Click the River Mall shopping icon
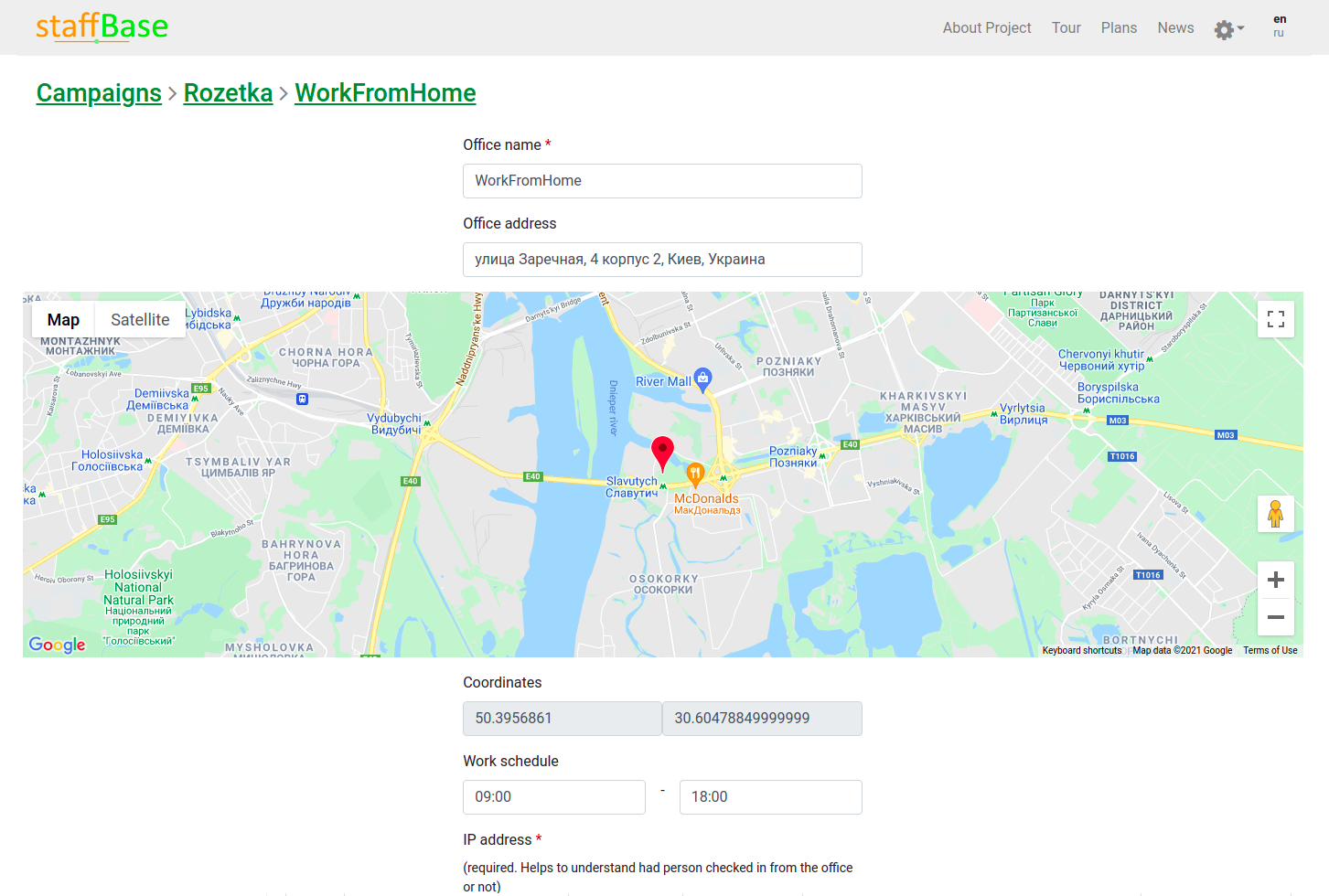 pyautogui.click(x=702, y=377)
